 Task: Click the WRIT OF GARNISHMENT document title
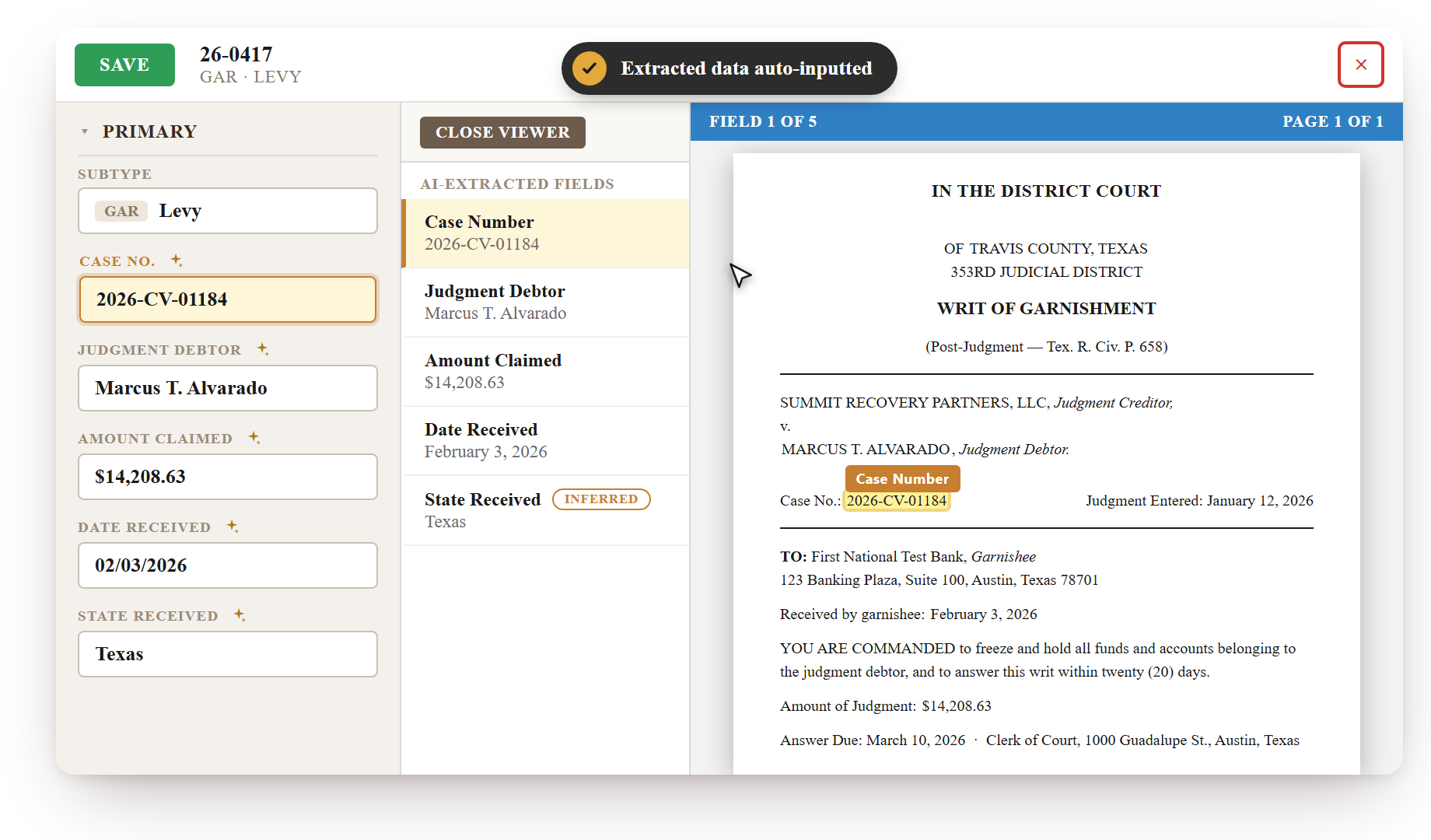click(1046, 309)
